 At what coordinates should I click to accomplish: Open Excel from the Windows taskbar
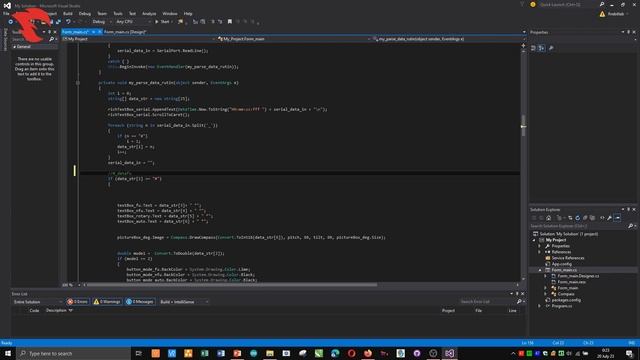(204, 353)
